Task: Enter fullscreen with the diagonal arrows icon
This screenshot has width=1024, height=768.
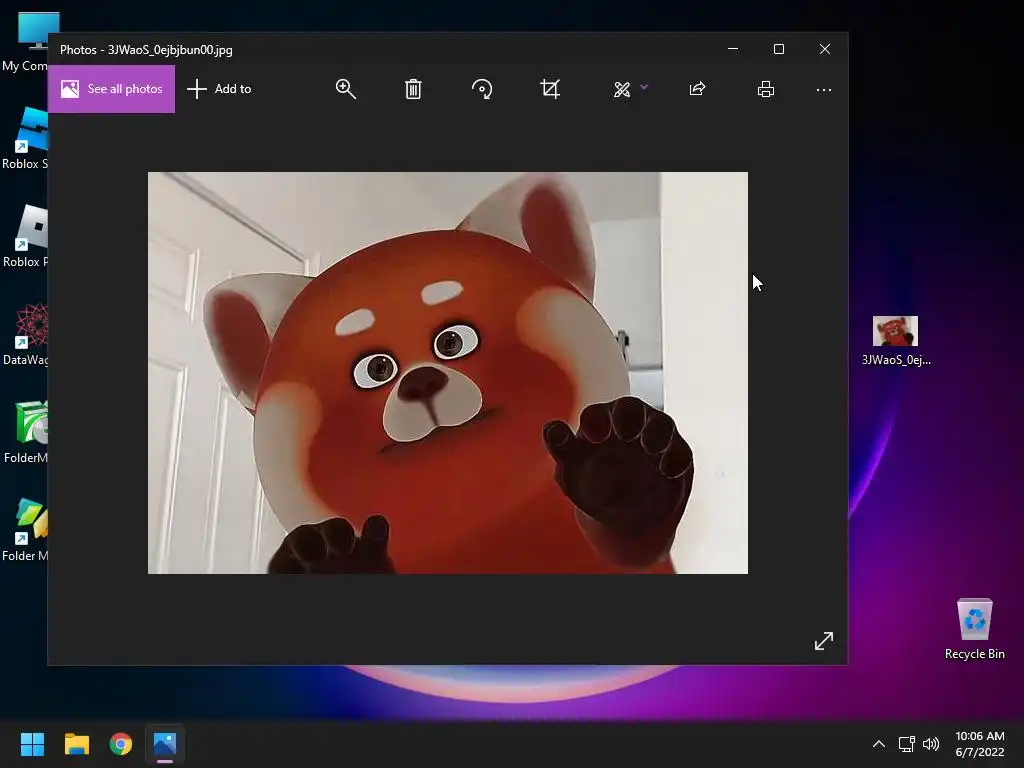Action: (x=824, y=641)
